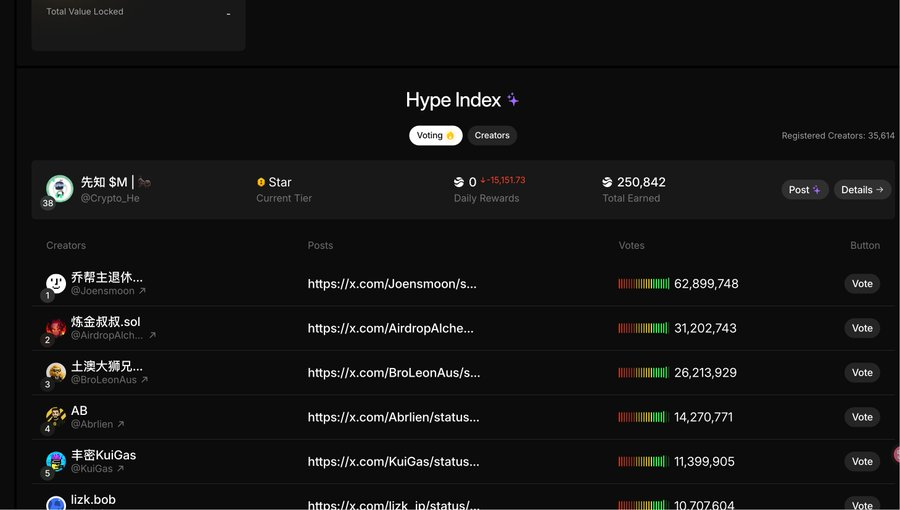Switch to the Creators tab
The width and height of the screenshot is (900, 510).
[492, 135]
